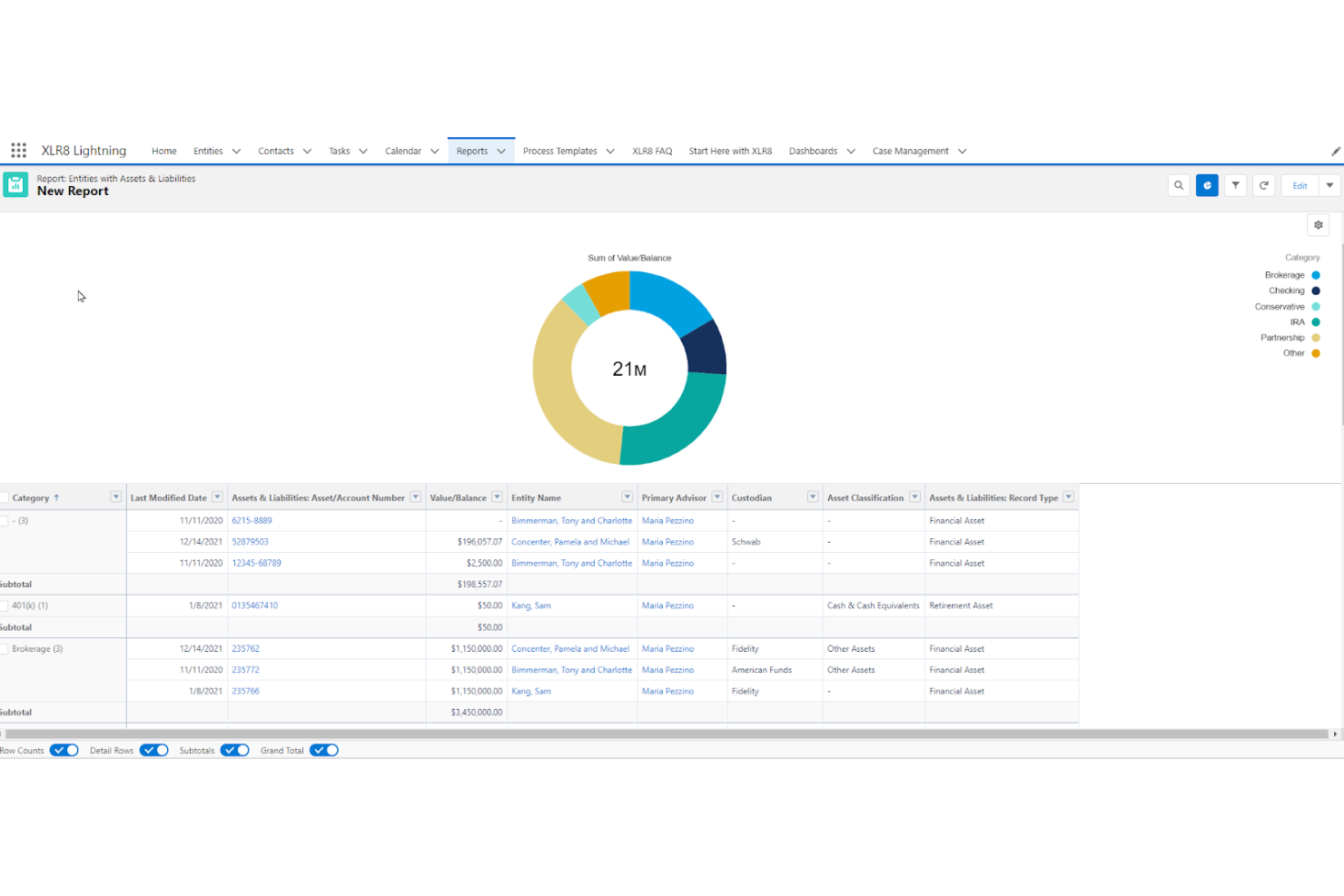
Task: Open Last Modified Date column menu
Action: click(x=217, y=497)
